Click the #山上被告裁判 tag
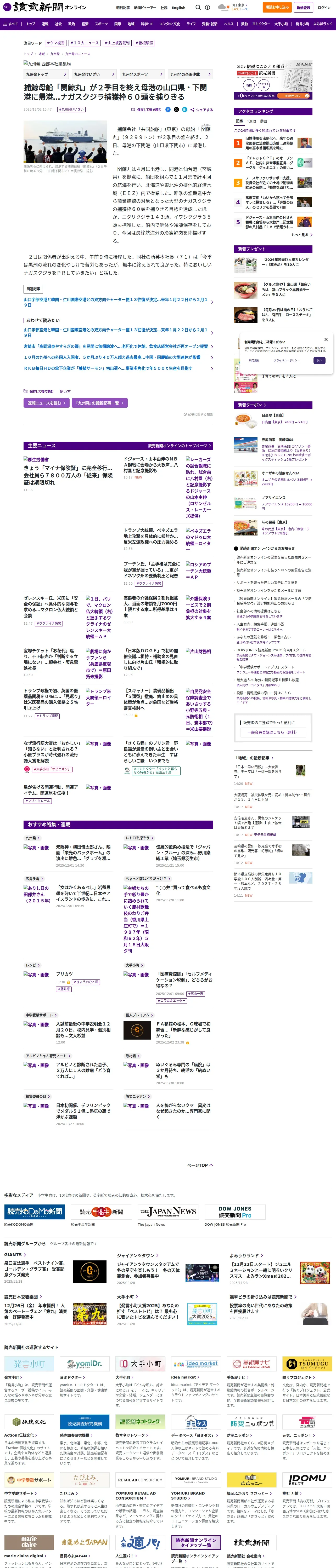 116,43
